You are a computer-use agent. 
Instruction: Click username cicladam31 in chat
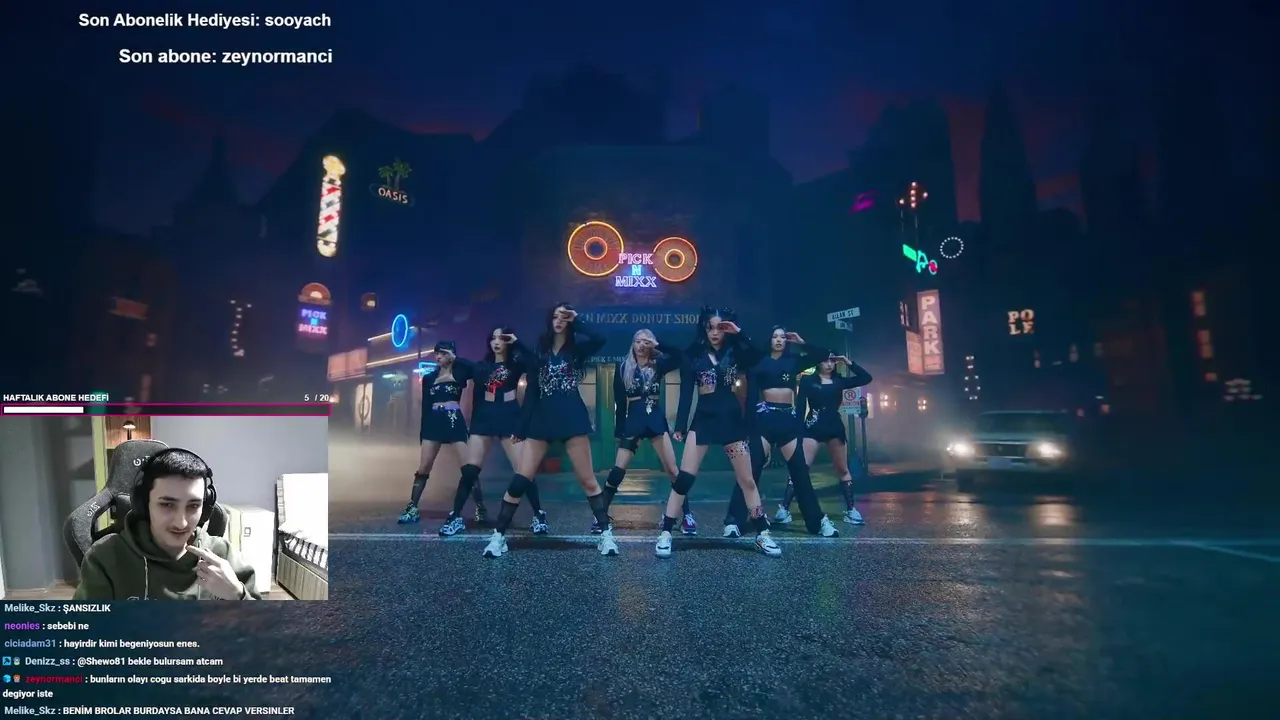30,644
